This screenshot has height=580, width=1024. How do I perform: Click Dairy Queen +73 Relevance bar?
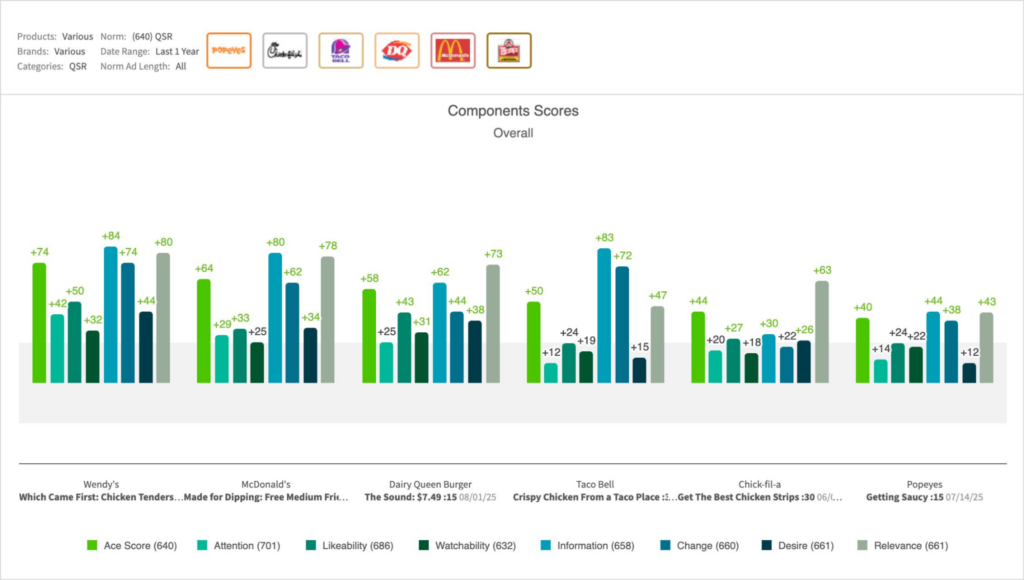click(493, 324)
